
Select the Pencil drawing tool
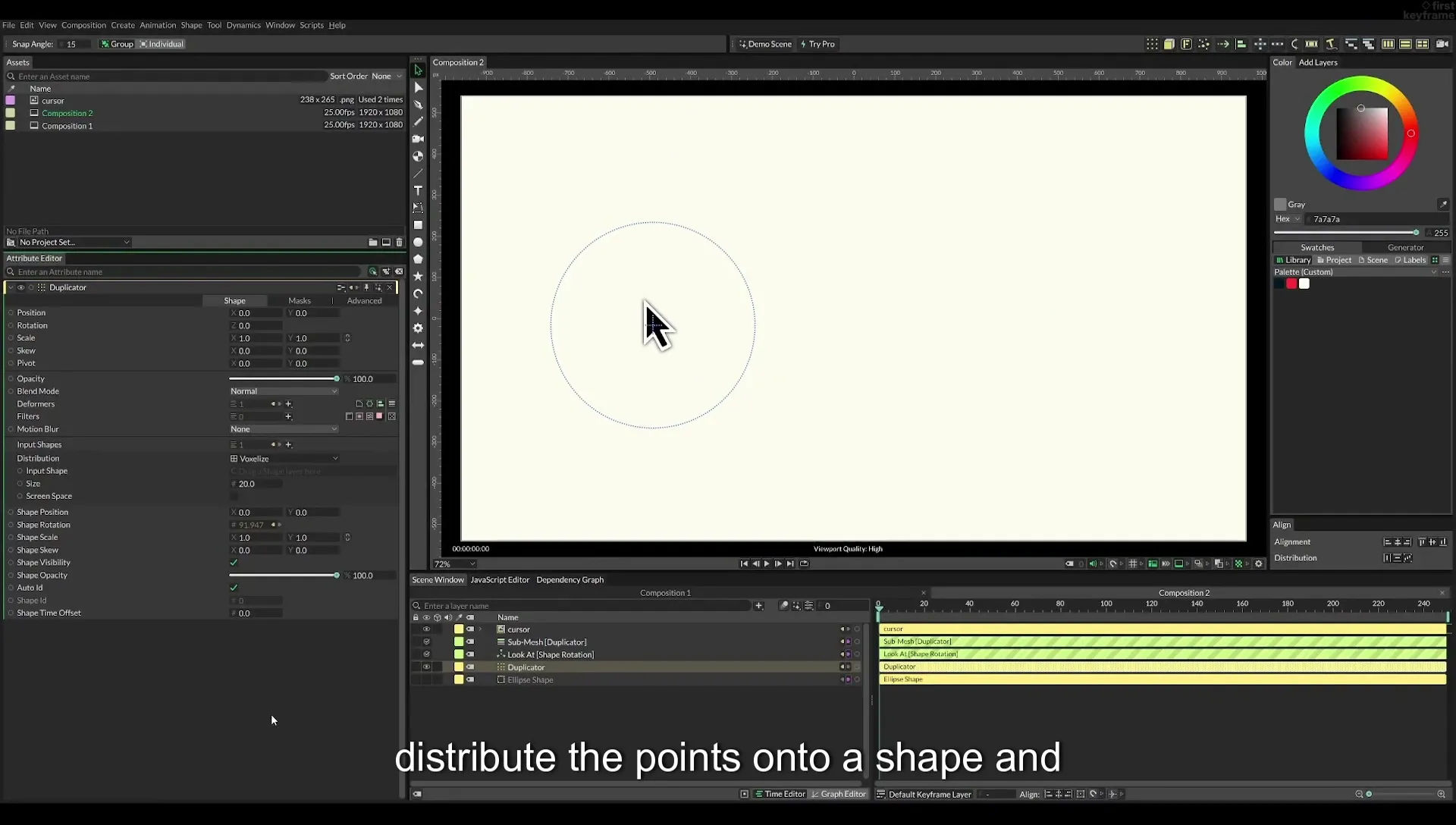(x=418, y=121)
